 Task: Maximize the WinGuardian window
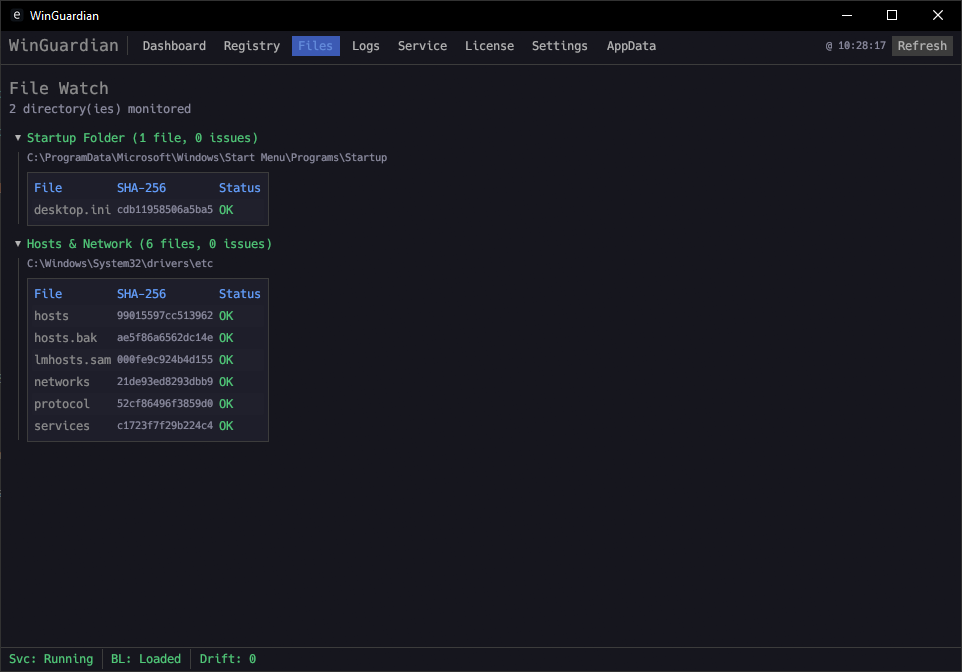tap(891, 15)
